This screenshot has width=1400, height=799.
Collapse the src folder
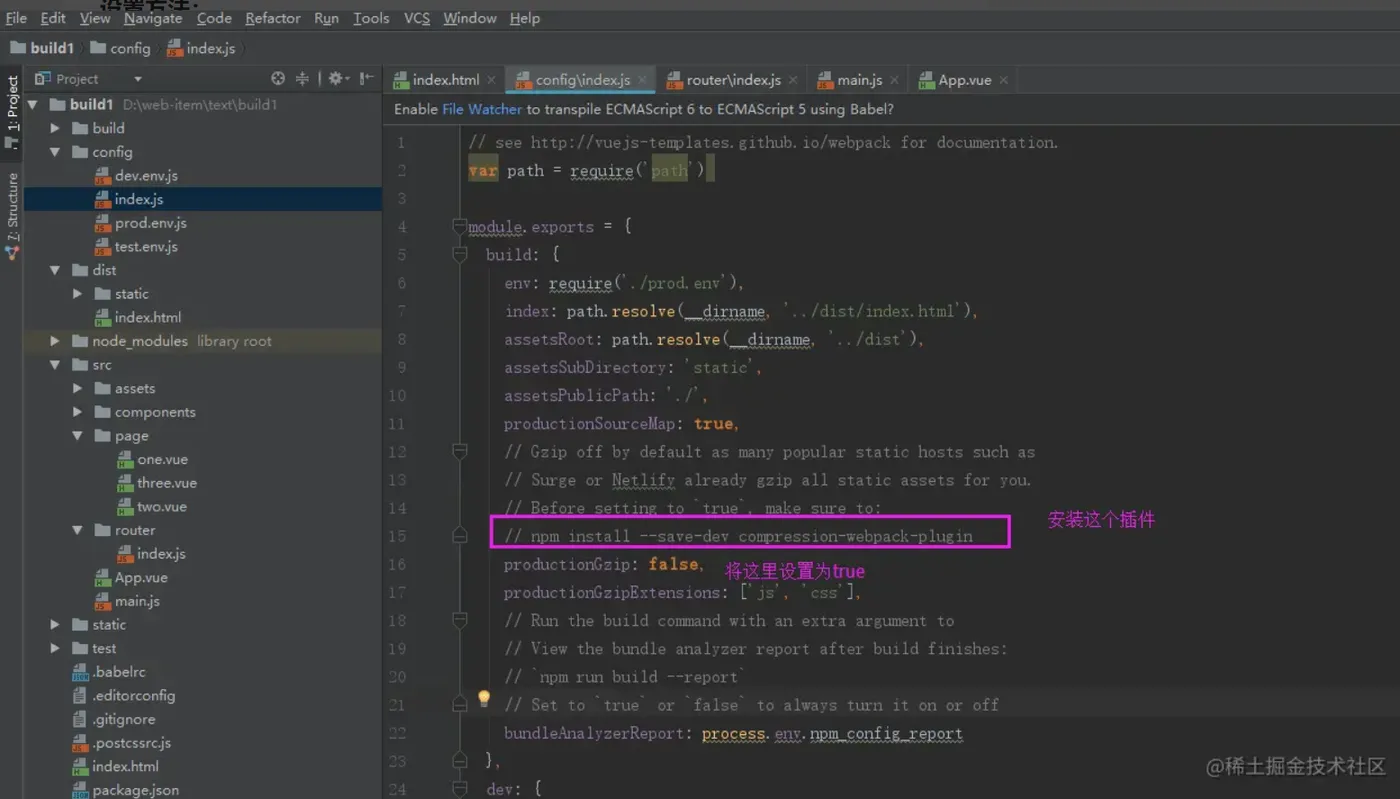[55, 365]
